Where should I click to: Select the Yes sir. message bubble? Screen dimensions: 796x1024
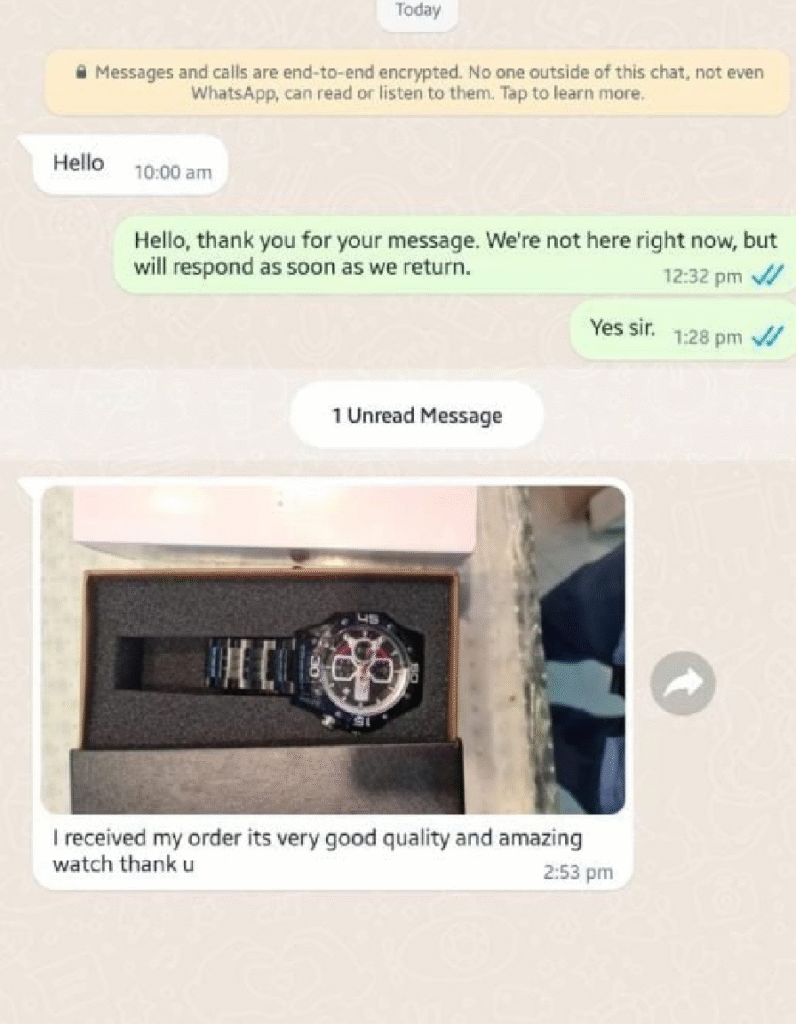pos(683,330)
